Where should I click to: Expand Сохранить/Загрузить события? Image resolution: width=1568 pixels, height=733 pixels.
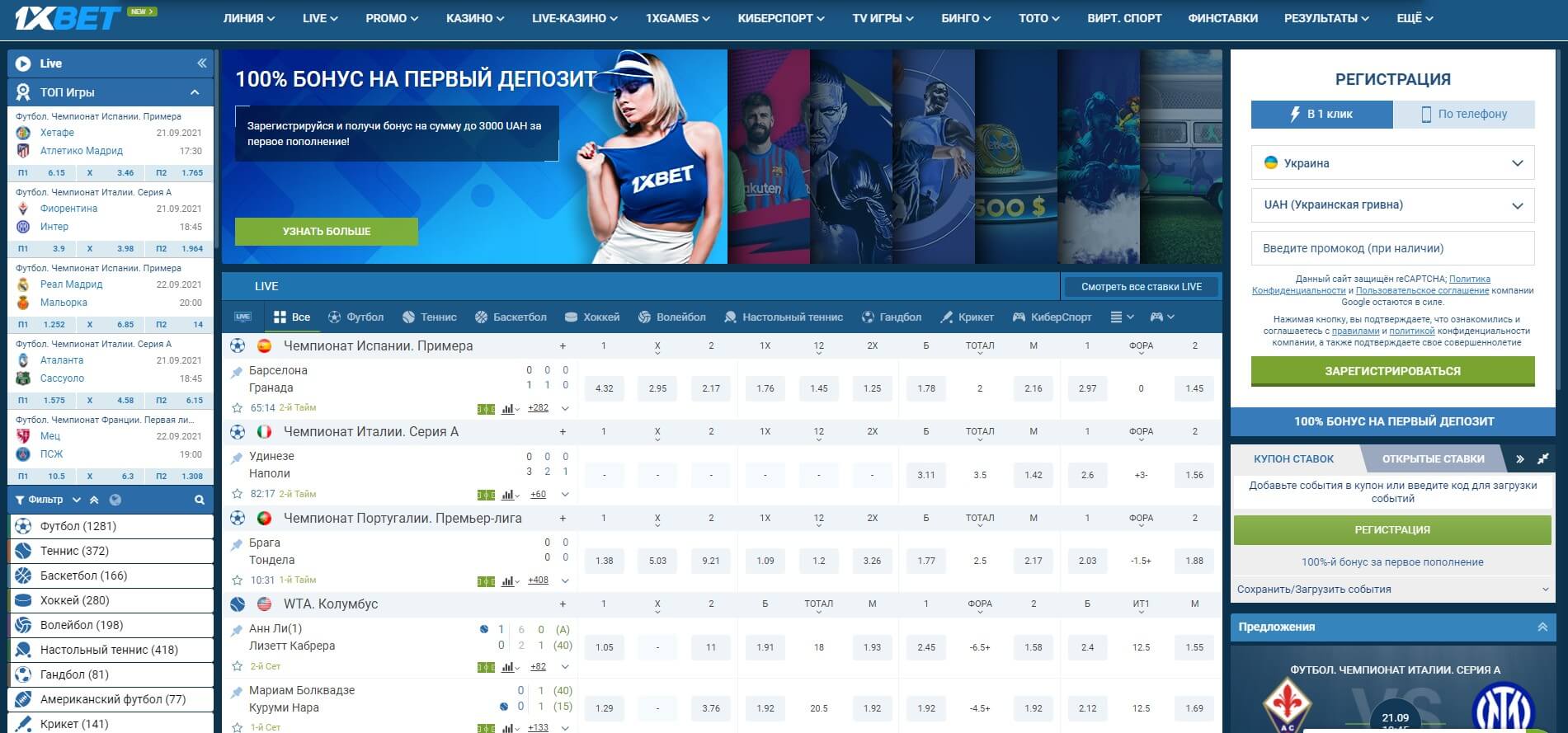point(1392,589)
